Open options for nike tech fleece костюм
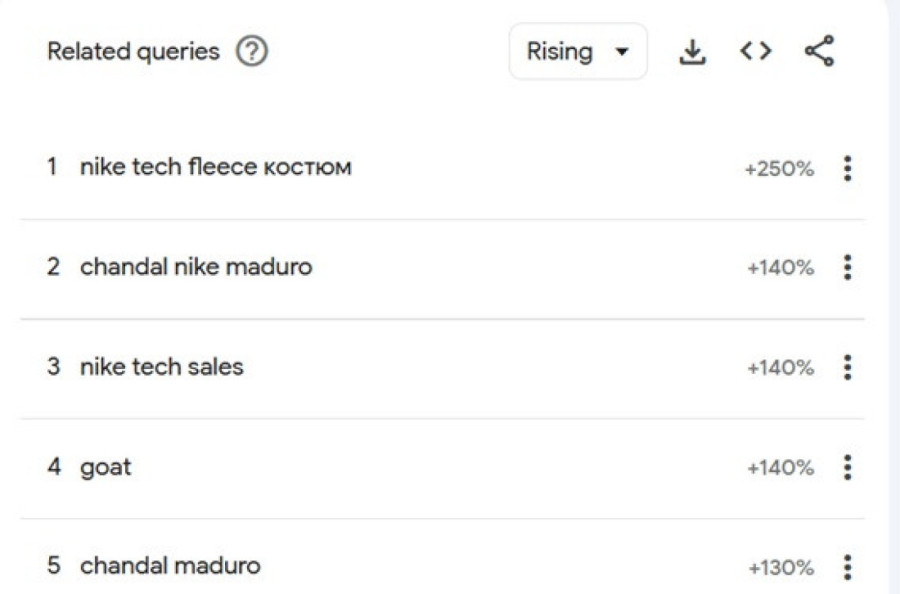Image resolution: width=900 pixels, height=594 pixels. tap(847, 169)
